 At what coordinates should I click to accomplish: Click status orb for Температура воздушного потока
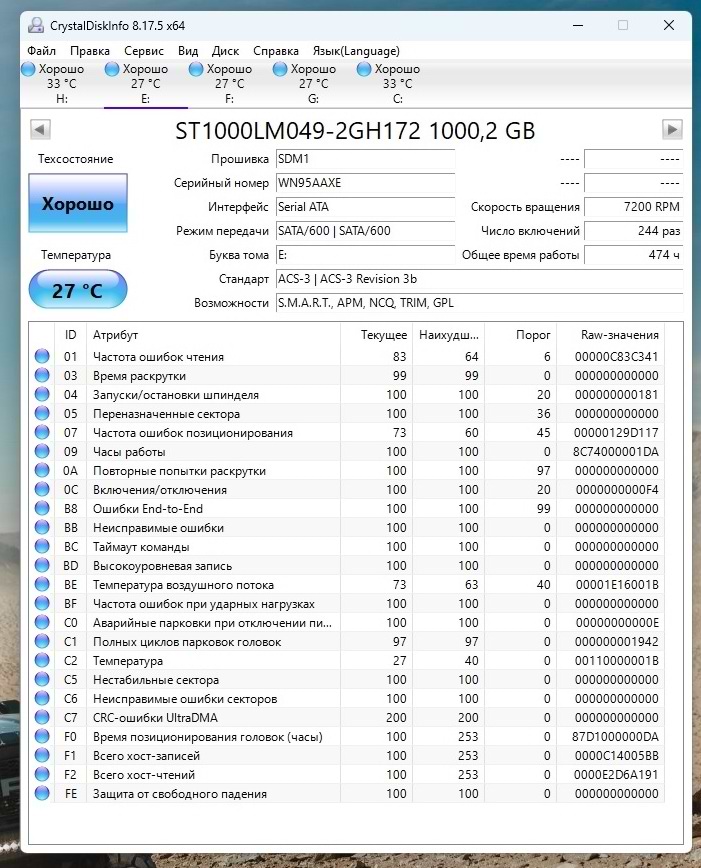(x=42, y=584)
